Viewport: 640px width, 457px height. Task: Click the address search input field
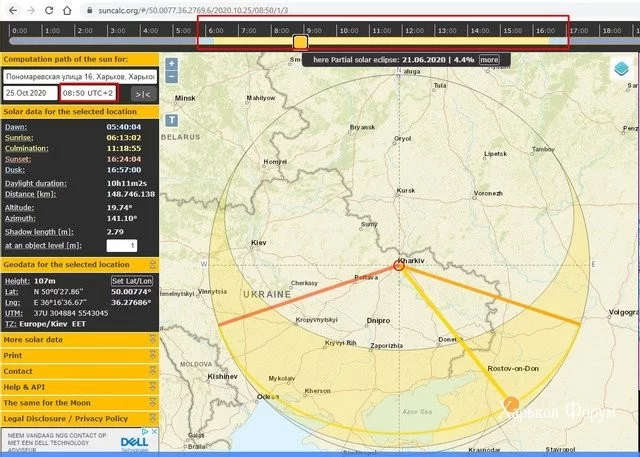[x=79, y=76]
